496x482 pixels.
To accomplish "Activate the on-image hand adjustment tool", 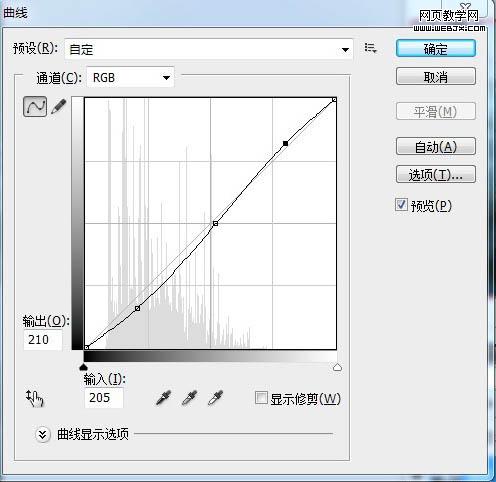I will 35,398.
